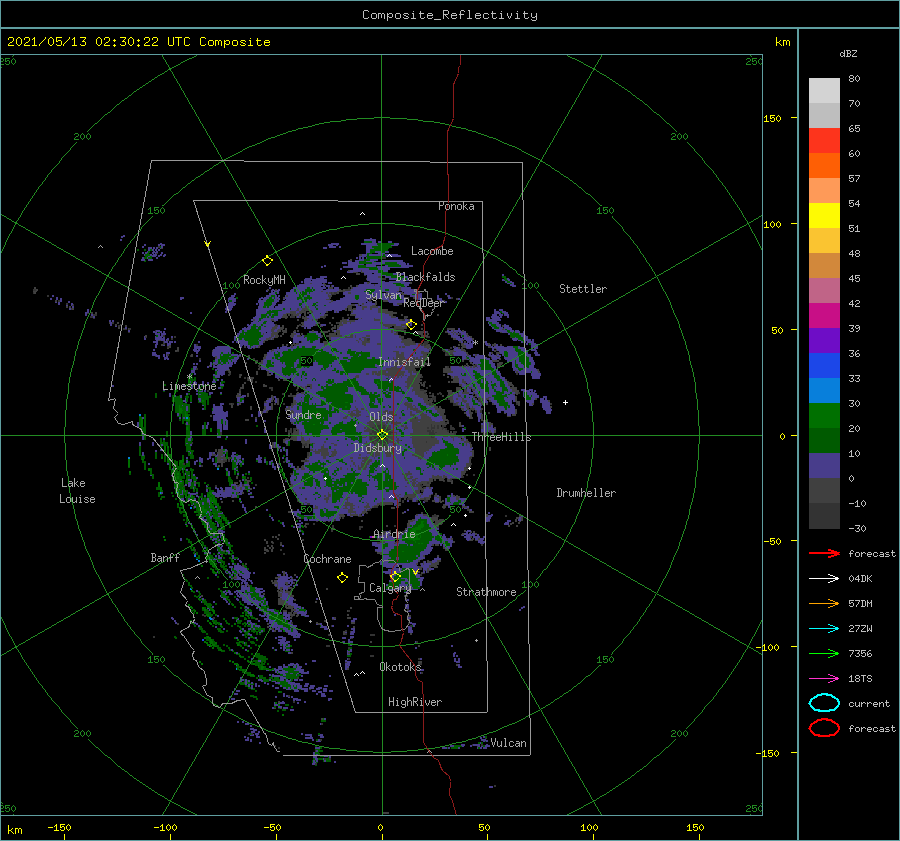Pick the red swatch between 65 and 60 dBZ
Viewport: 900px width, 841px height.
coord(824,141)
